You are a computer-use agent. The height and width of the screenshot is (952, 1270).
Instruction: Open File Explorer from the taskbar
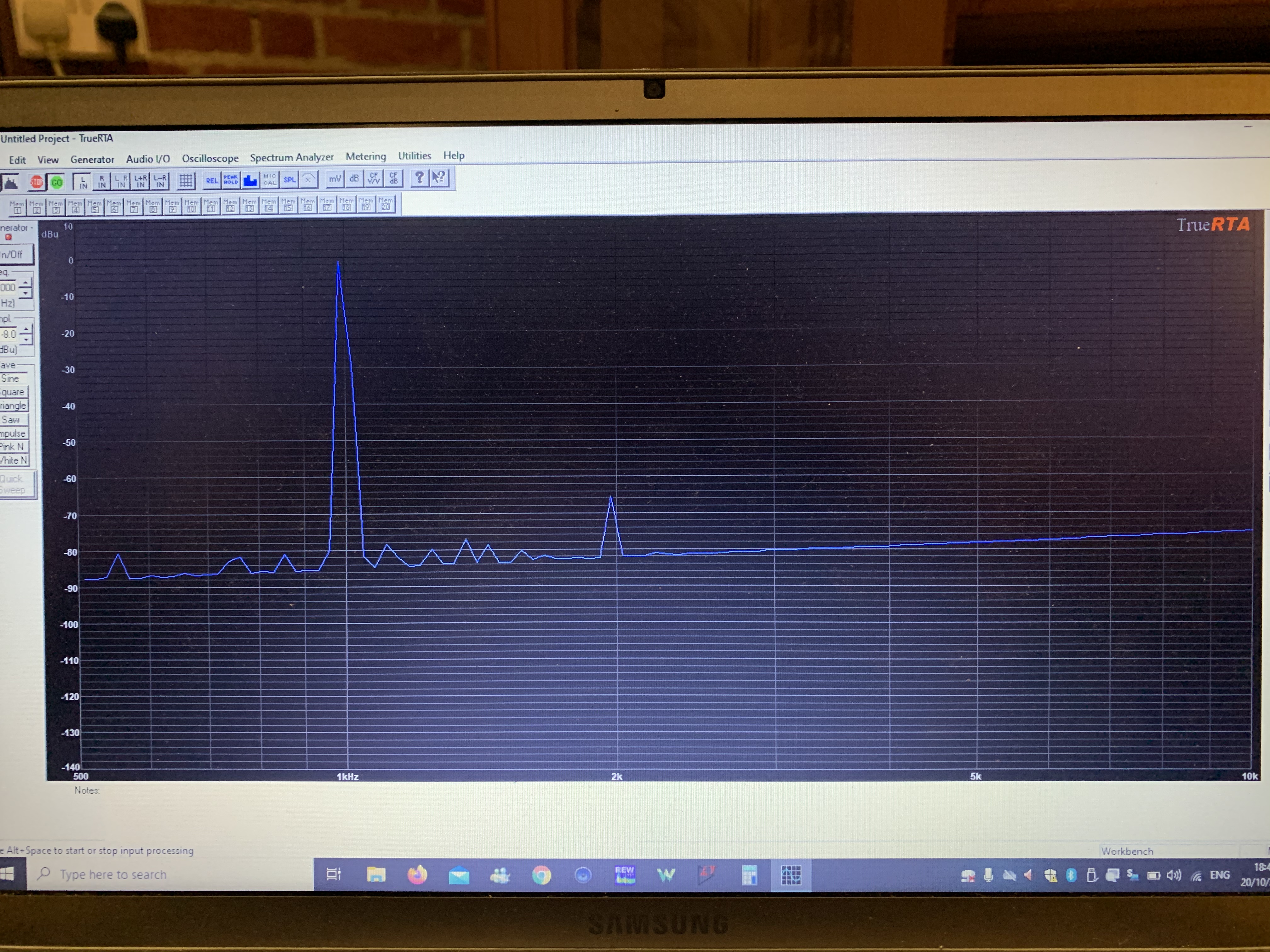(x=376, y=875)
